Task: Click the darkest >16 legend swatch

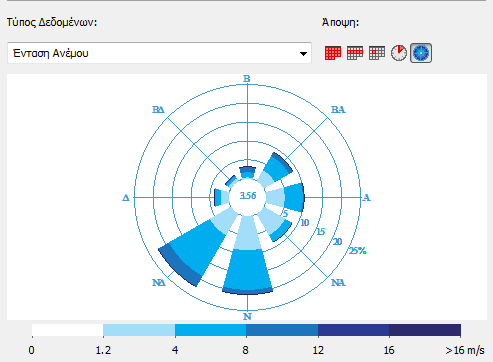Action: (425, 330)
